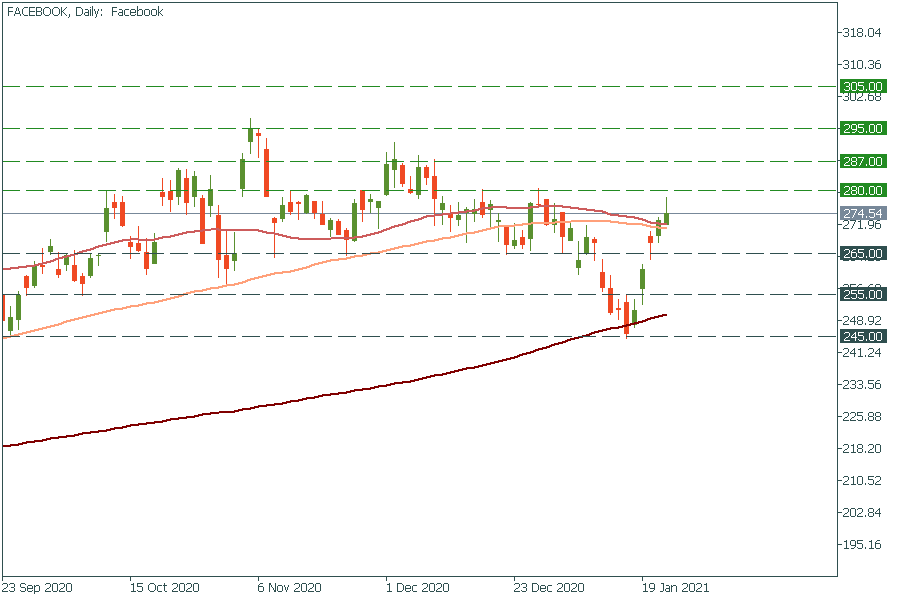Click the 6 Nov 2020 date label

290,588
